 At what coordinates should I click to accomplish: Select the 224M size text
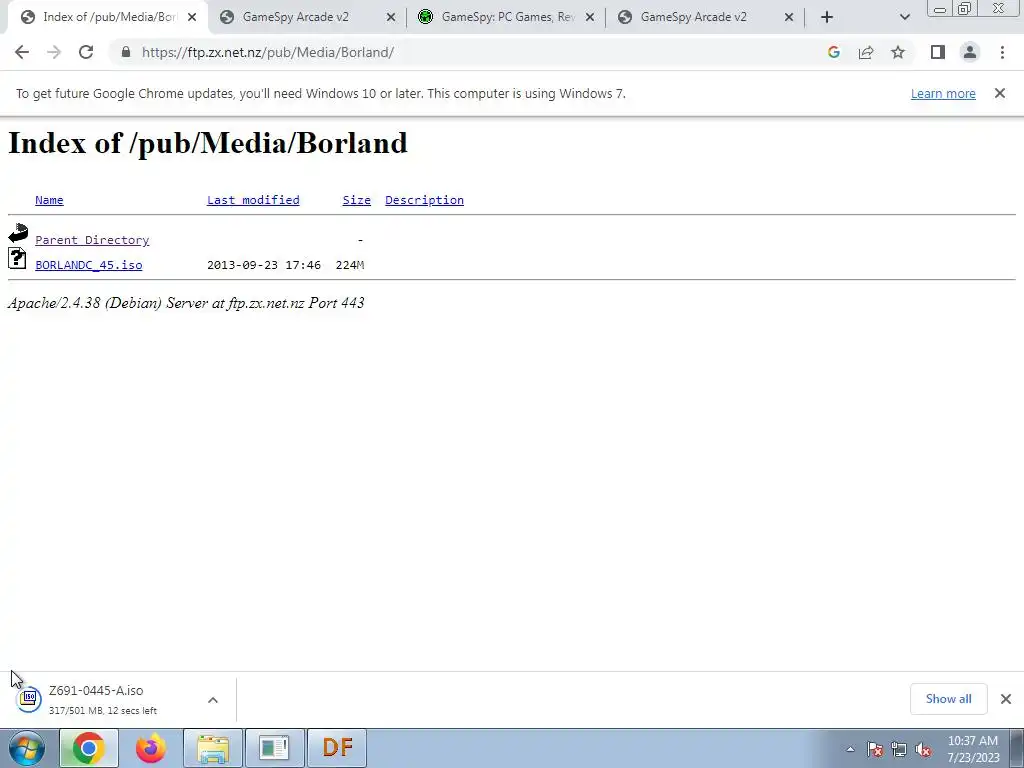pos(350,264)
